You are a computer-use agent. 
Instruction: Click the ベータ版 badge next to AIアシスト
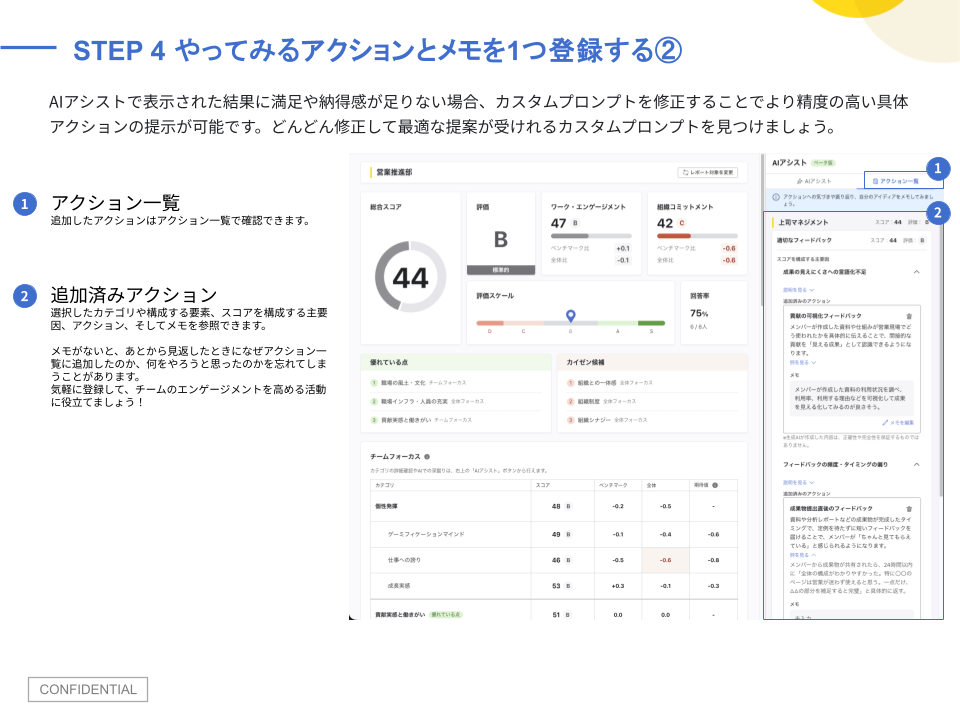pos(823,163)
